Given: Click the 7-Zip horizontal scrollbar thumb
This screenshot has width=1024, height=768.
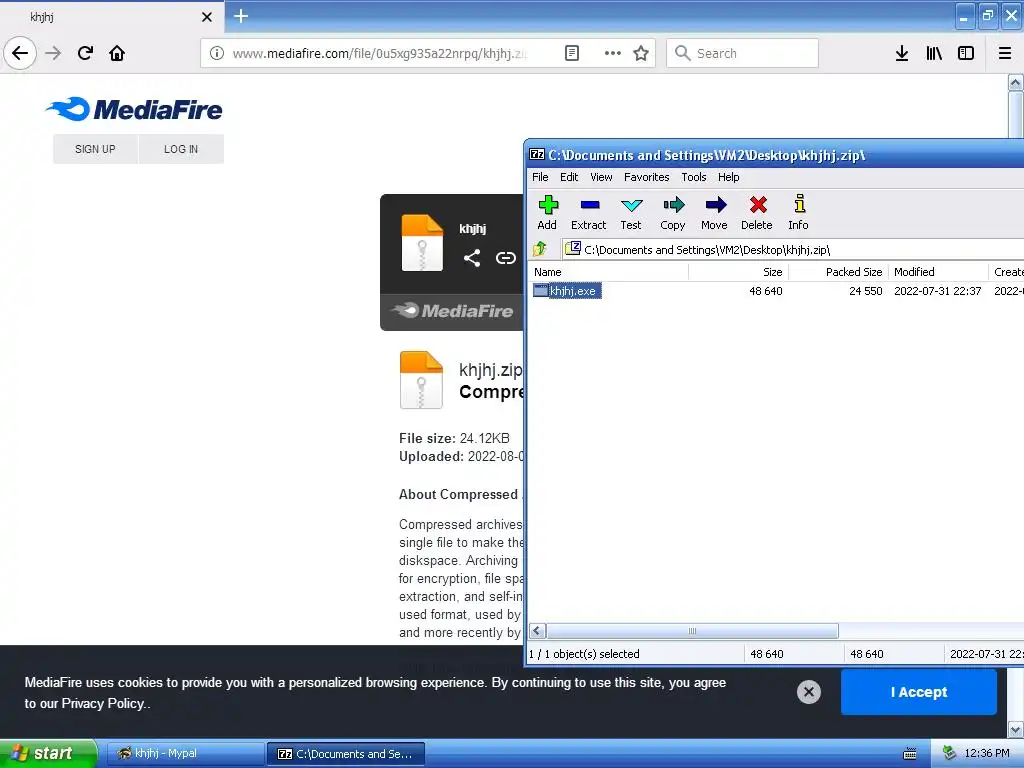Looking at the screenshot, I should [x=692, y=631].
